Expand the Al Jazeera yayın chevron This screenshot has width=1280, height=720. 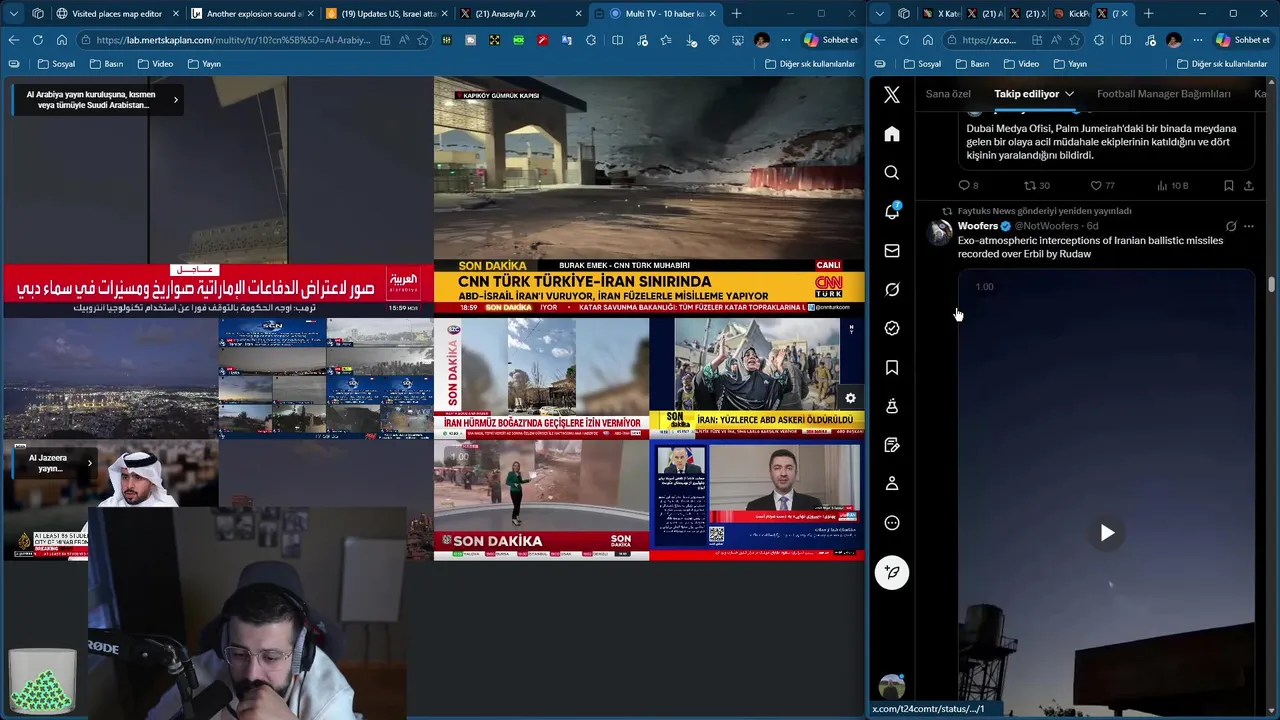(90, 463)
